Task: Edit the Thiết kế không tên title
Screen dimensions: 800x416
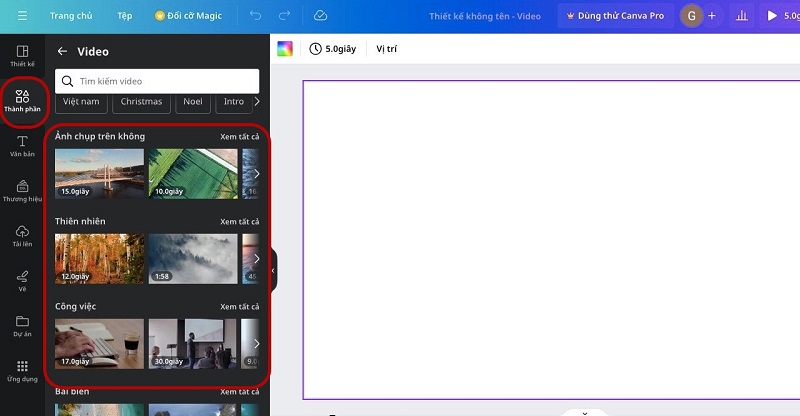Action: click(x=485, y=16)
